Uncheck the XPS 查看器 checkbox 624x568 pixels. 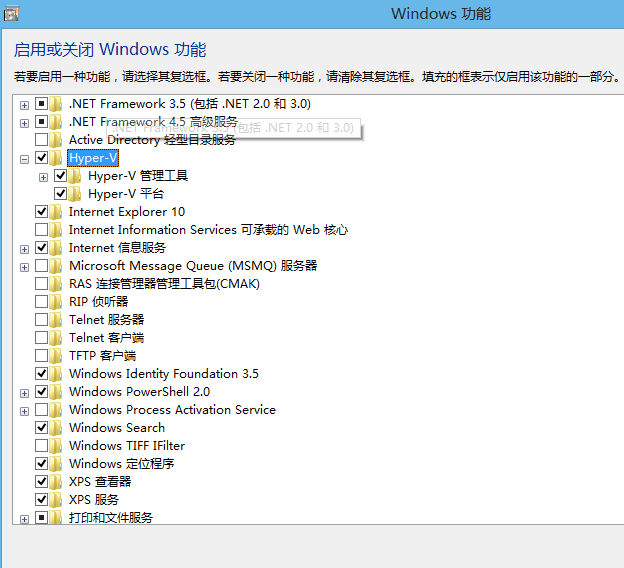click(x=41, y=481)
